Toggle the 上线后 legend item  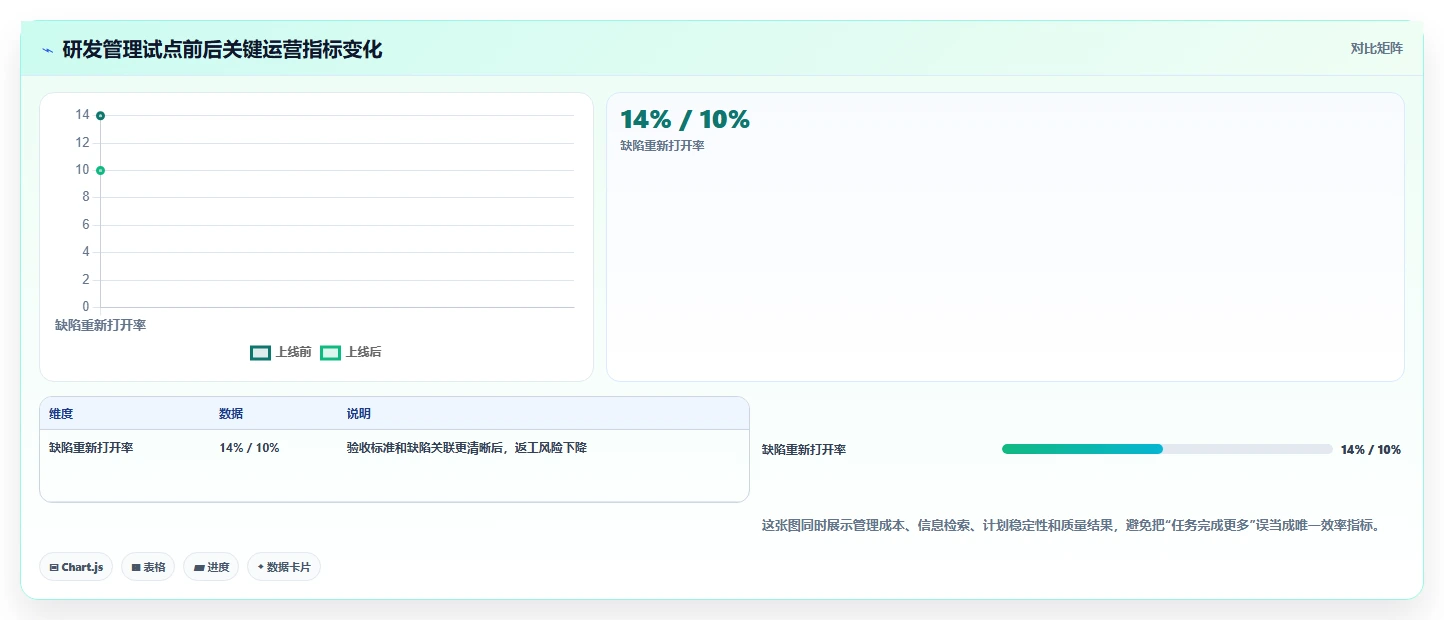pyautogui.click(x=351, y=352)
